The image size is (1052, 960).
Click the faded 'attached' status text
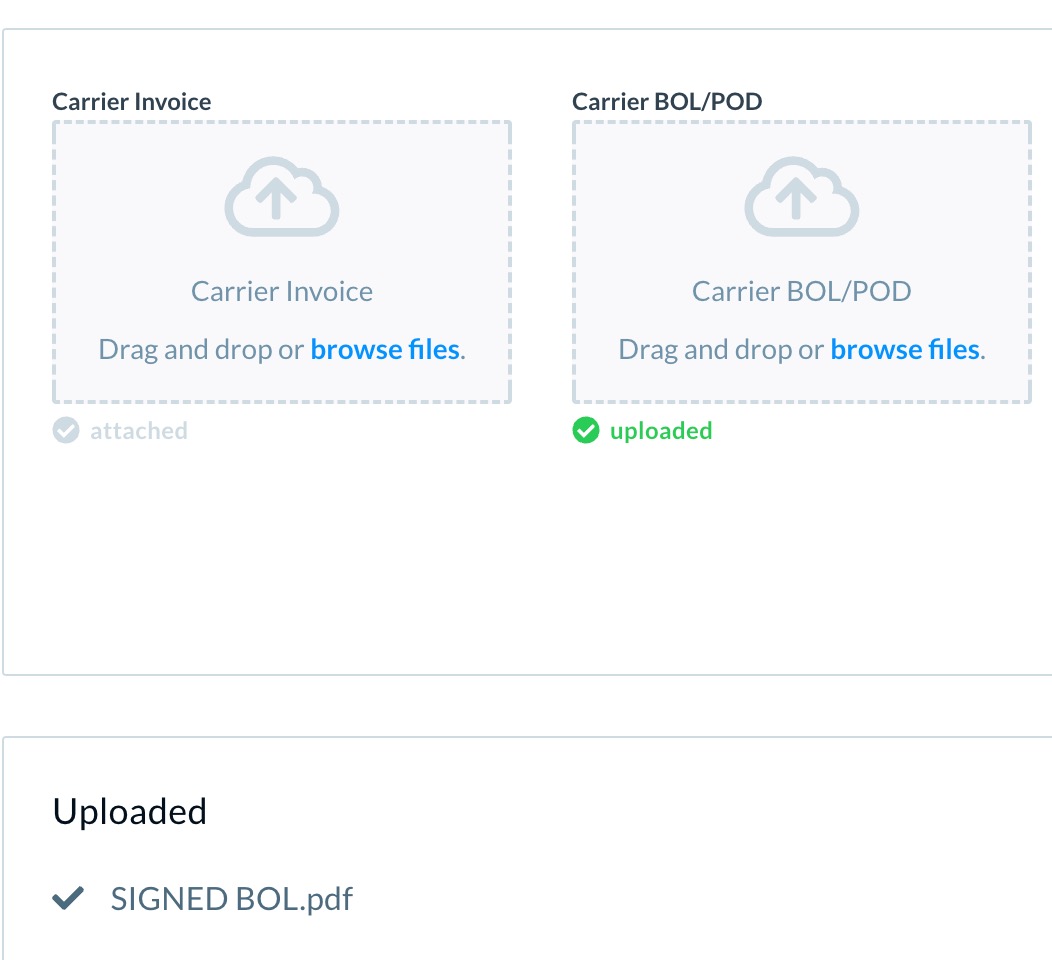pos(139,431)
